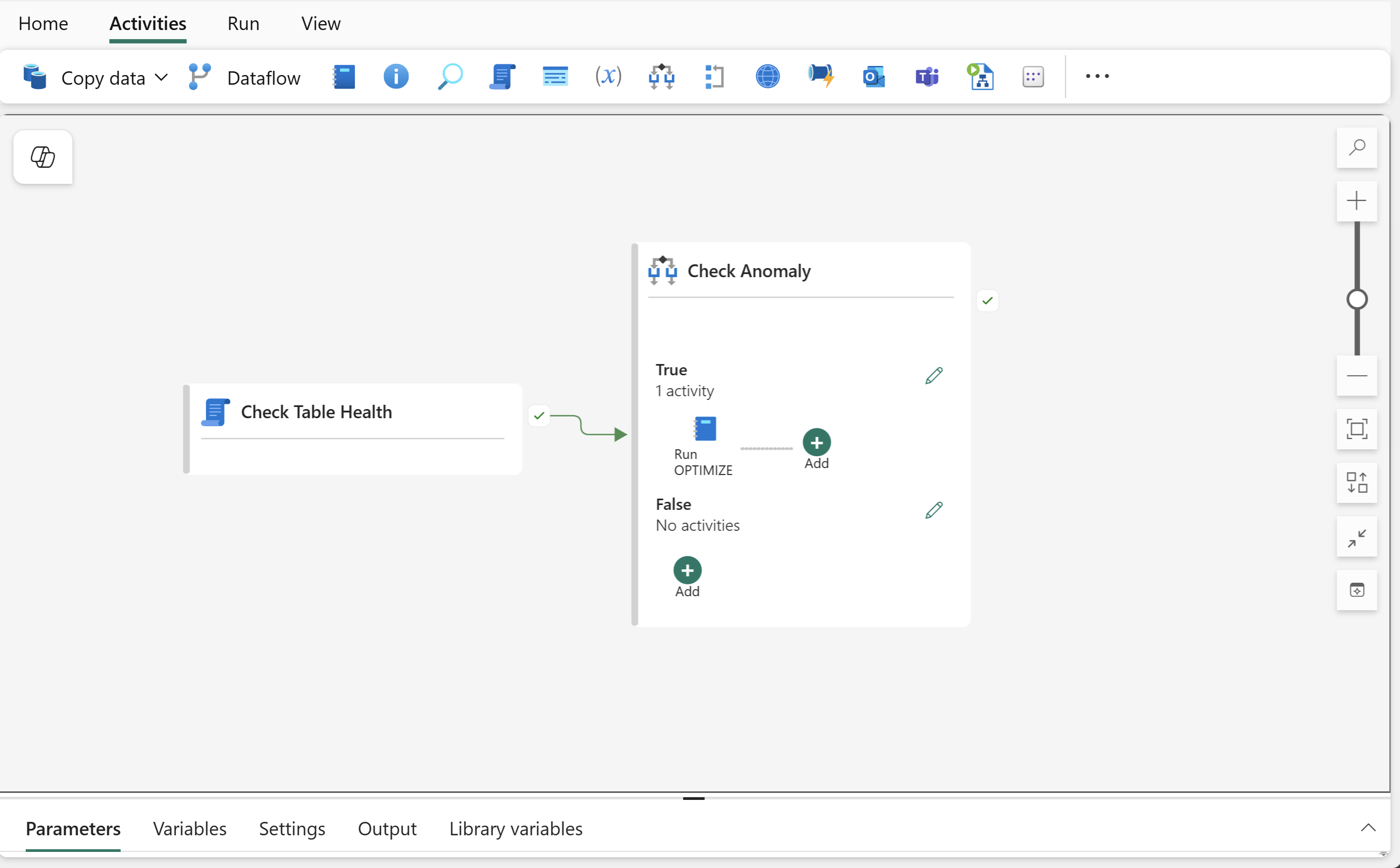Add the Functions activity with lightning bolt
The width and height of the screenshot is (1400, 868).
(821, 76)
